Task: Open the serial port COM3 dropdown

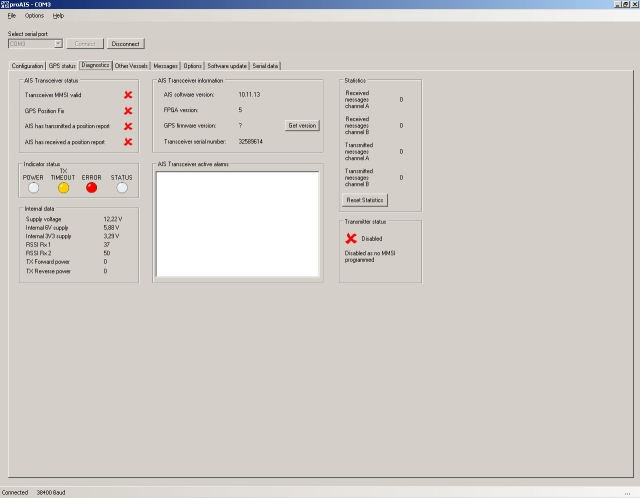Action: pyautogui.click(x=58, y=44)
